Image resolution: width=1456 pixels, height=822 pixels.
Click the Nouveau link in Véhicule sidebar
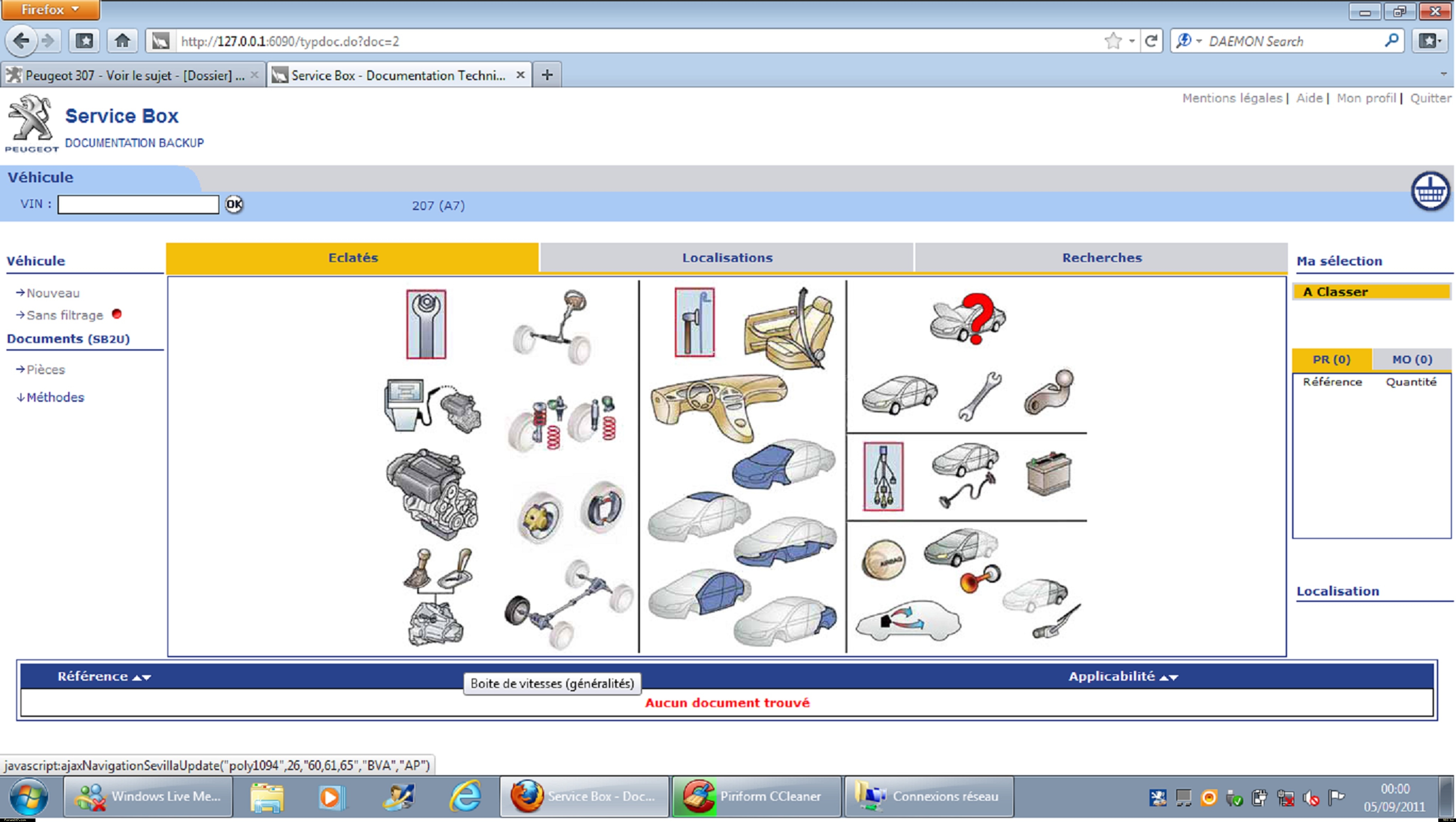[53, 293]
